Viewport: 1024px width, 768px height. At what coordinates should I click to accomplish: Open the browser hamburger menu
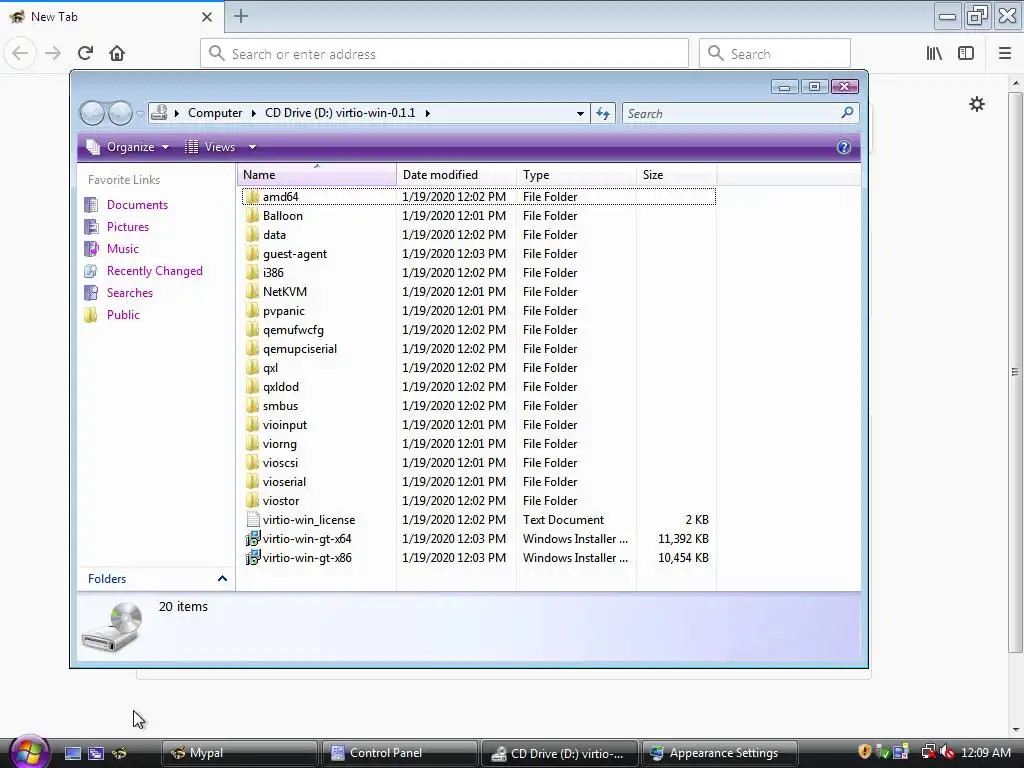tap(1004, 53)
